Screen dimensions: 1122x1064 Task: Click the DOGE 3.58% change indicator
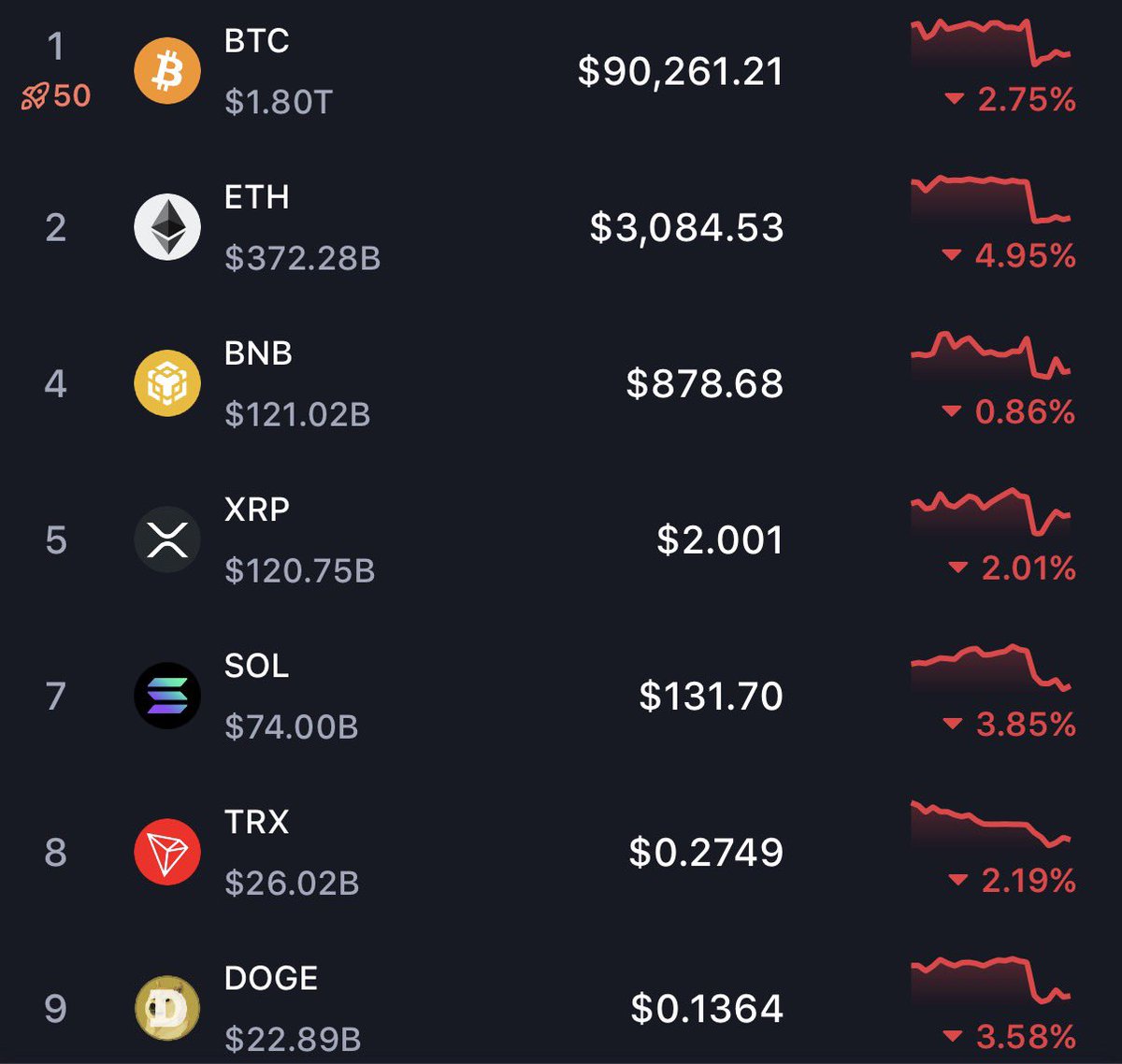click(x=1010, y=1036)
